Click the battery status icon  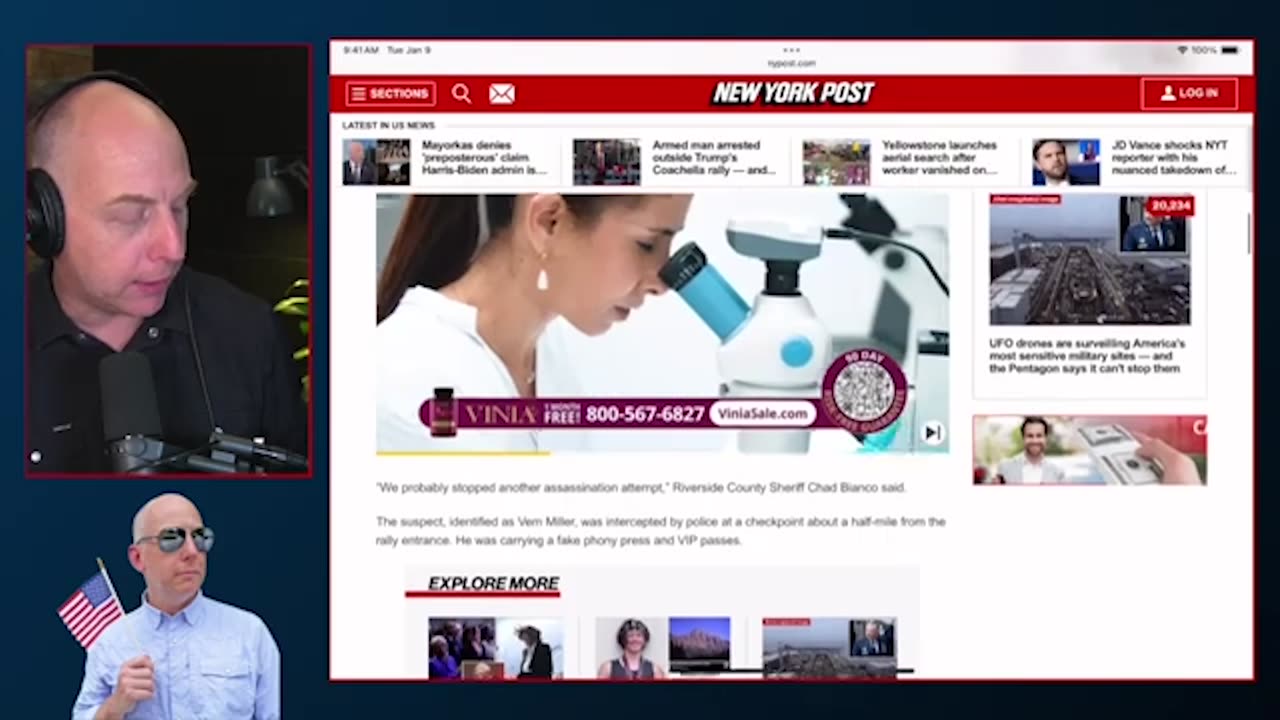(1230, 49)
